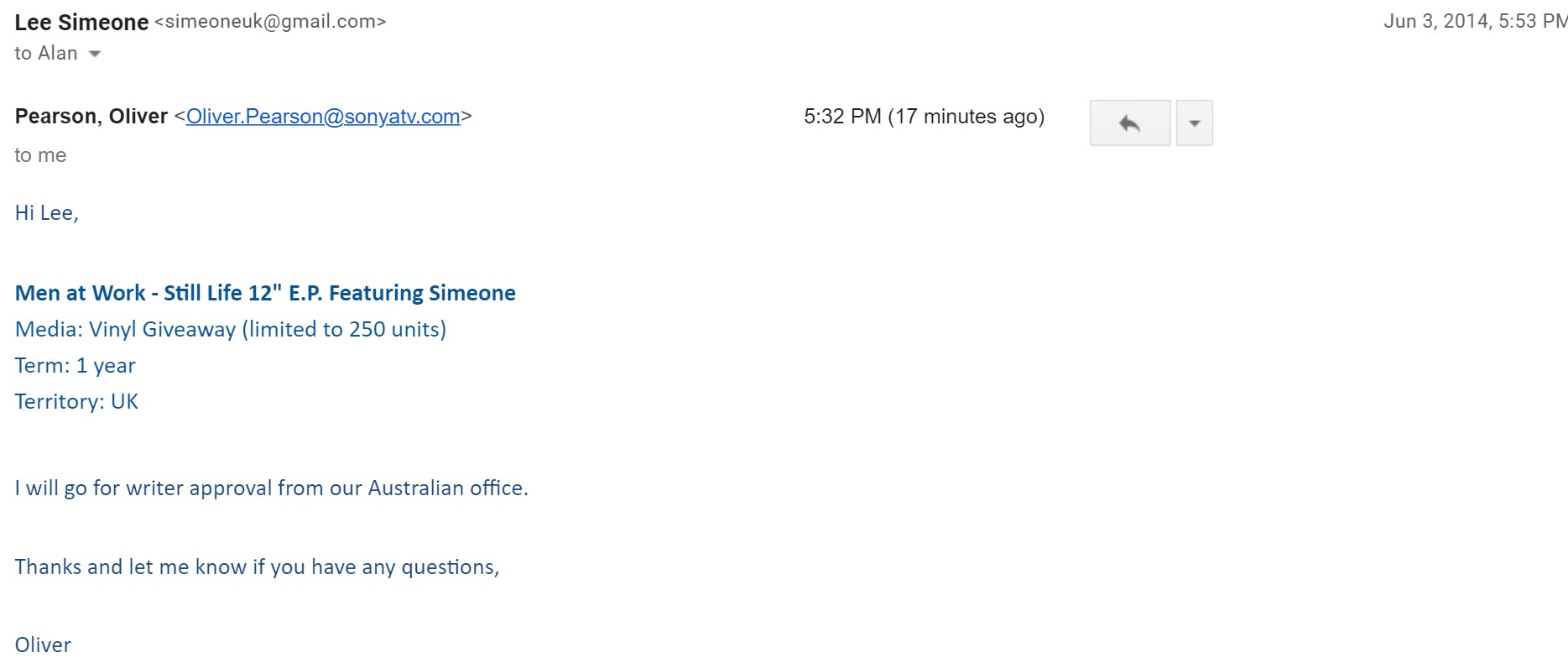Click the bold Men at Work heading
Image resolution: width=1568 pixels, height=663 pixels.
coord(265,293)
